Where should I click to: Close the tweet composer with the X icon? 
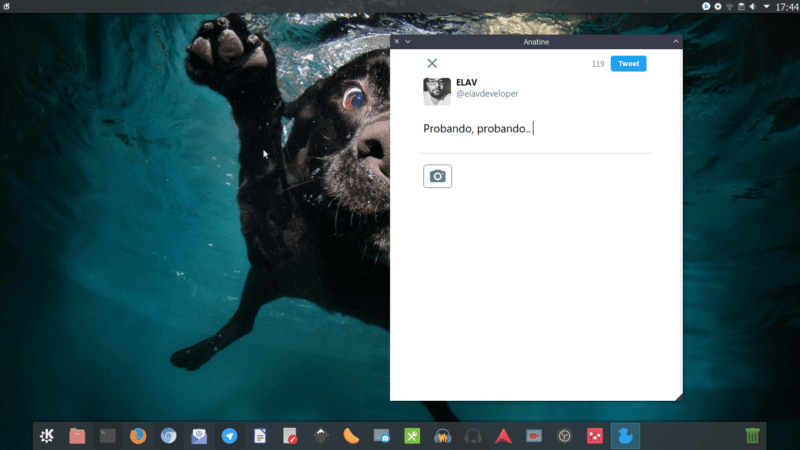432,63
